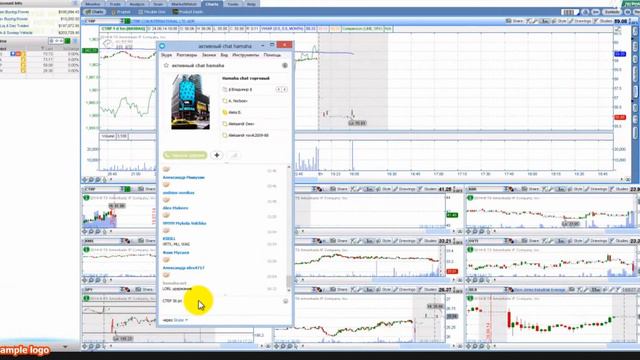Click the Skype chat history scrollbar thumb
Image resolution: width=640 pixels, height=360 pixels.
(x=289, y=281)
